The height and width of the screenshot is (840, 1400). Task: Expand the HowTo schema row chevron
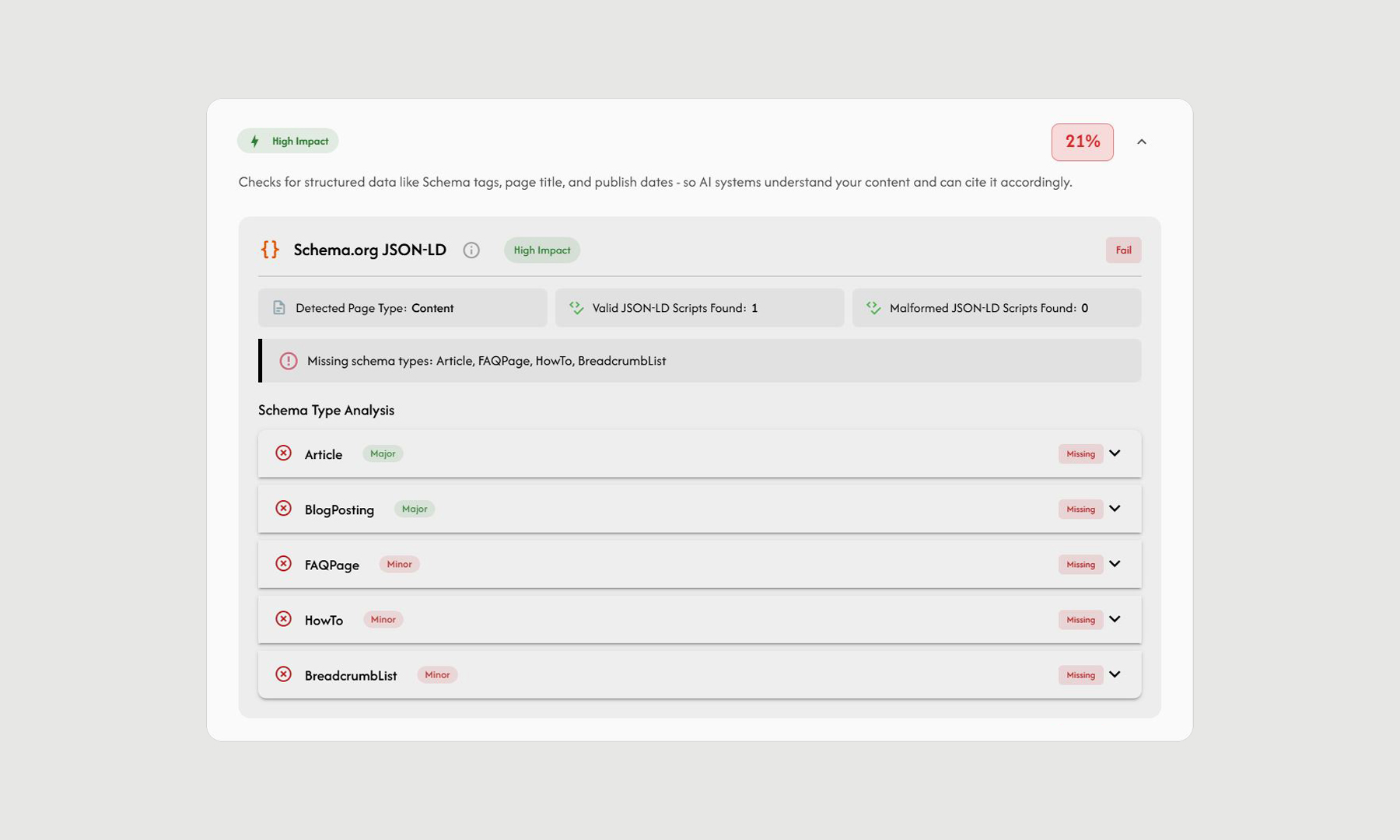(x=1115, y=619)
